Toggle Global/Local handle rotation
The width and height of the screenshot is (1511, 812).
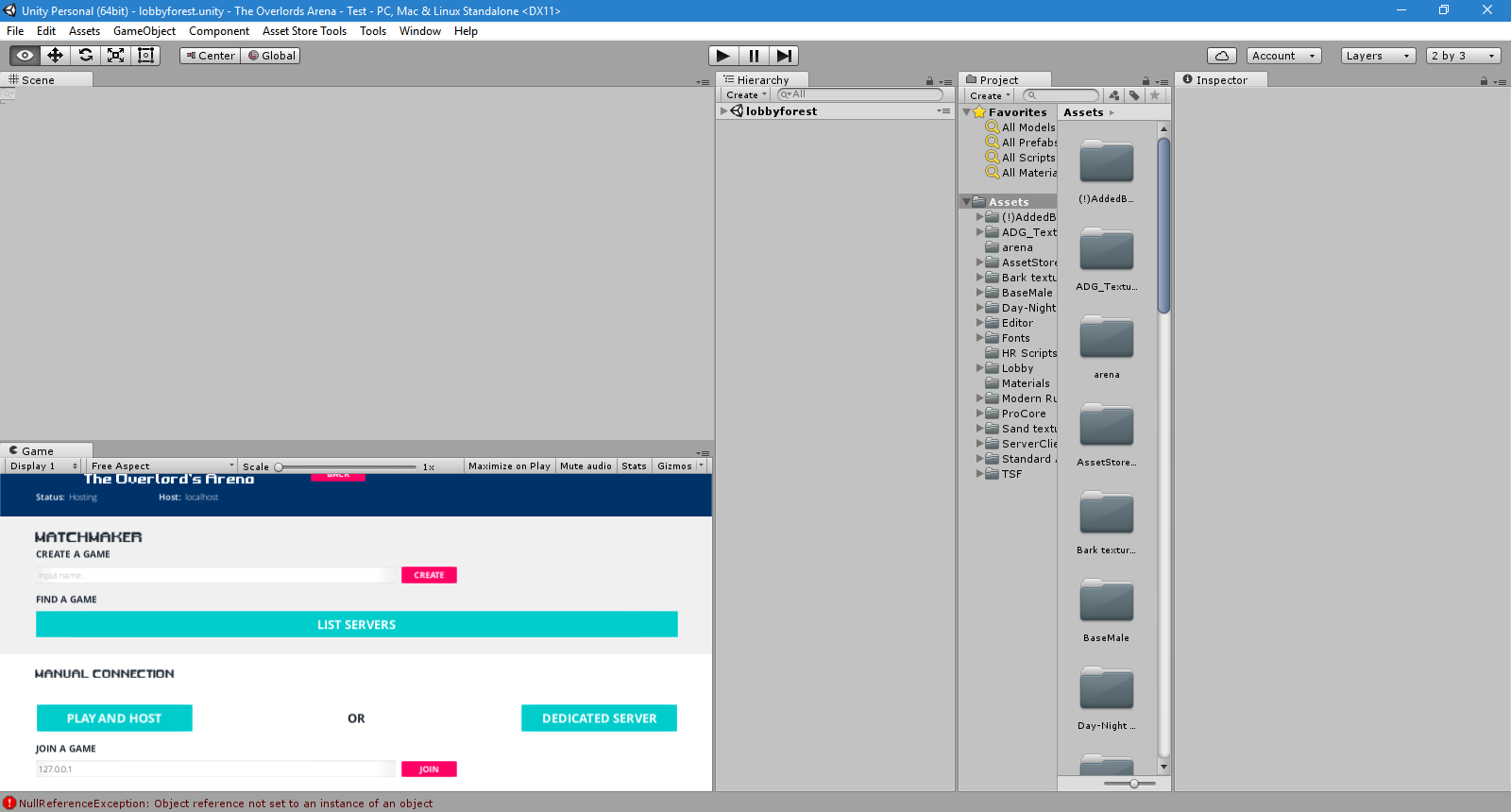click(272, 56)
